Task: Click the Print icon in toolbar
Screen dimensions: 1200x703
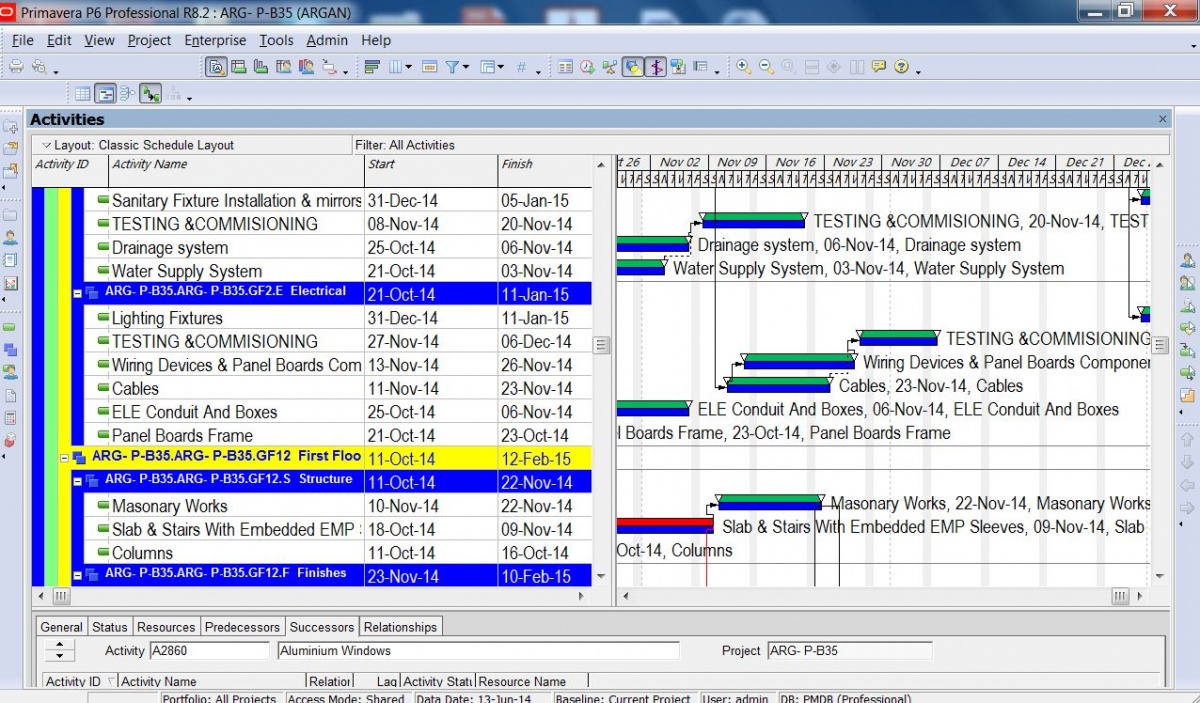Action: 16,67
